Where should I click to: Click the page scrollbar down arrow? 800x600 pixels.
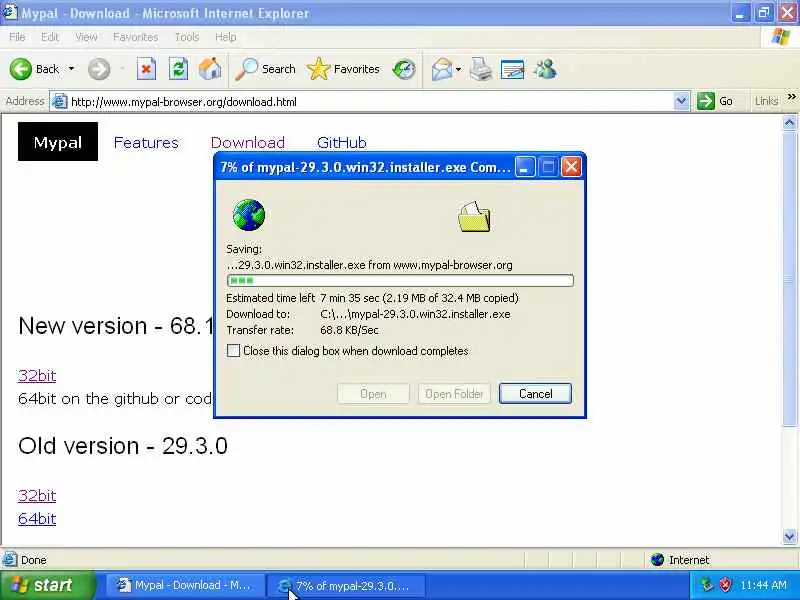(789, 536)
